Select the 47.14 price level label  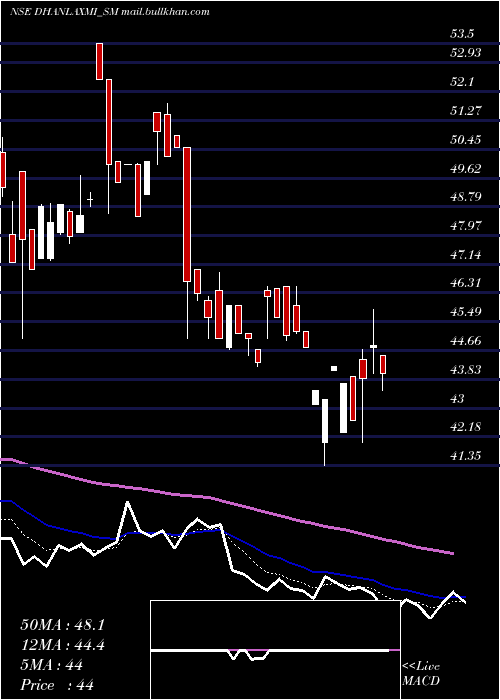point(466,255)
